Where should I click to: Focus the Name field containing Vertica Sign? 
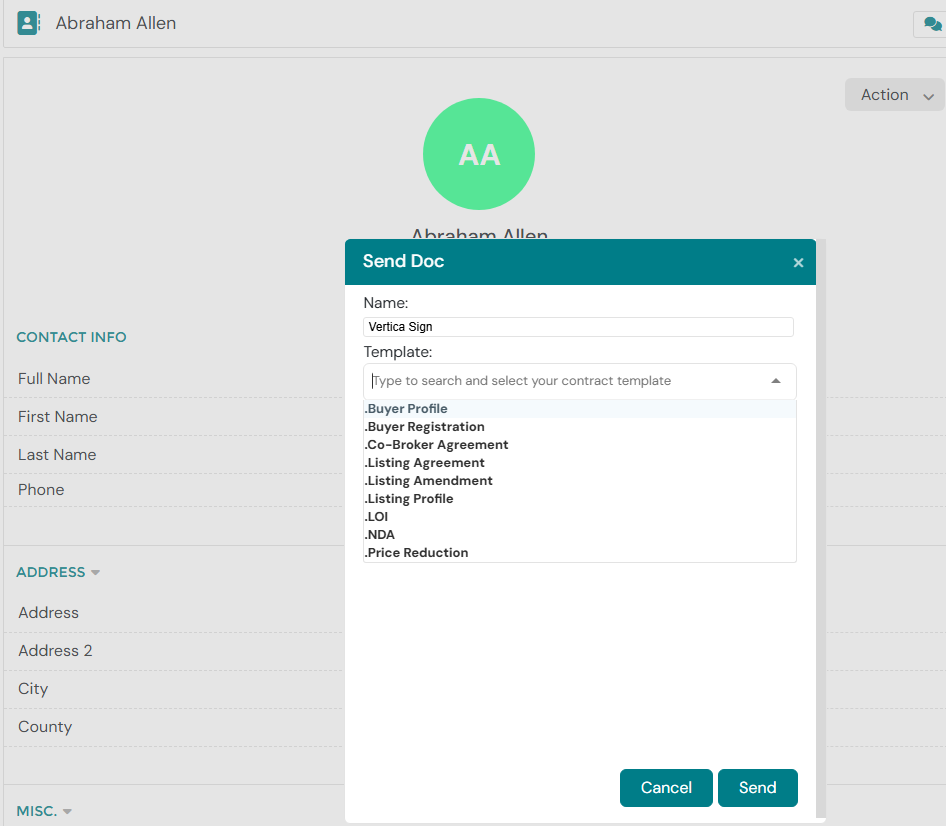click(x=578, y=327)
